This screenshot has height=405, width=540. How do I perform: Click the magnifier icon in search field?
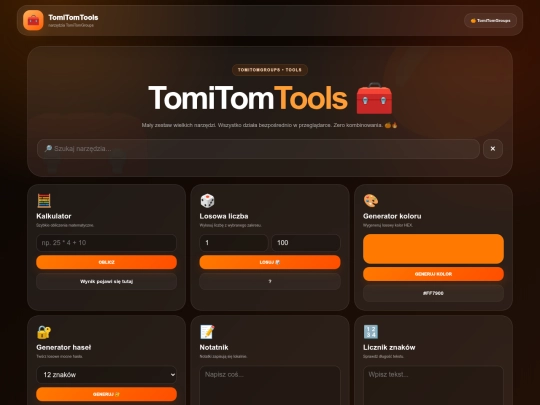click(x=48, y=148)
